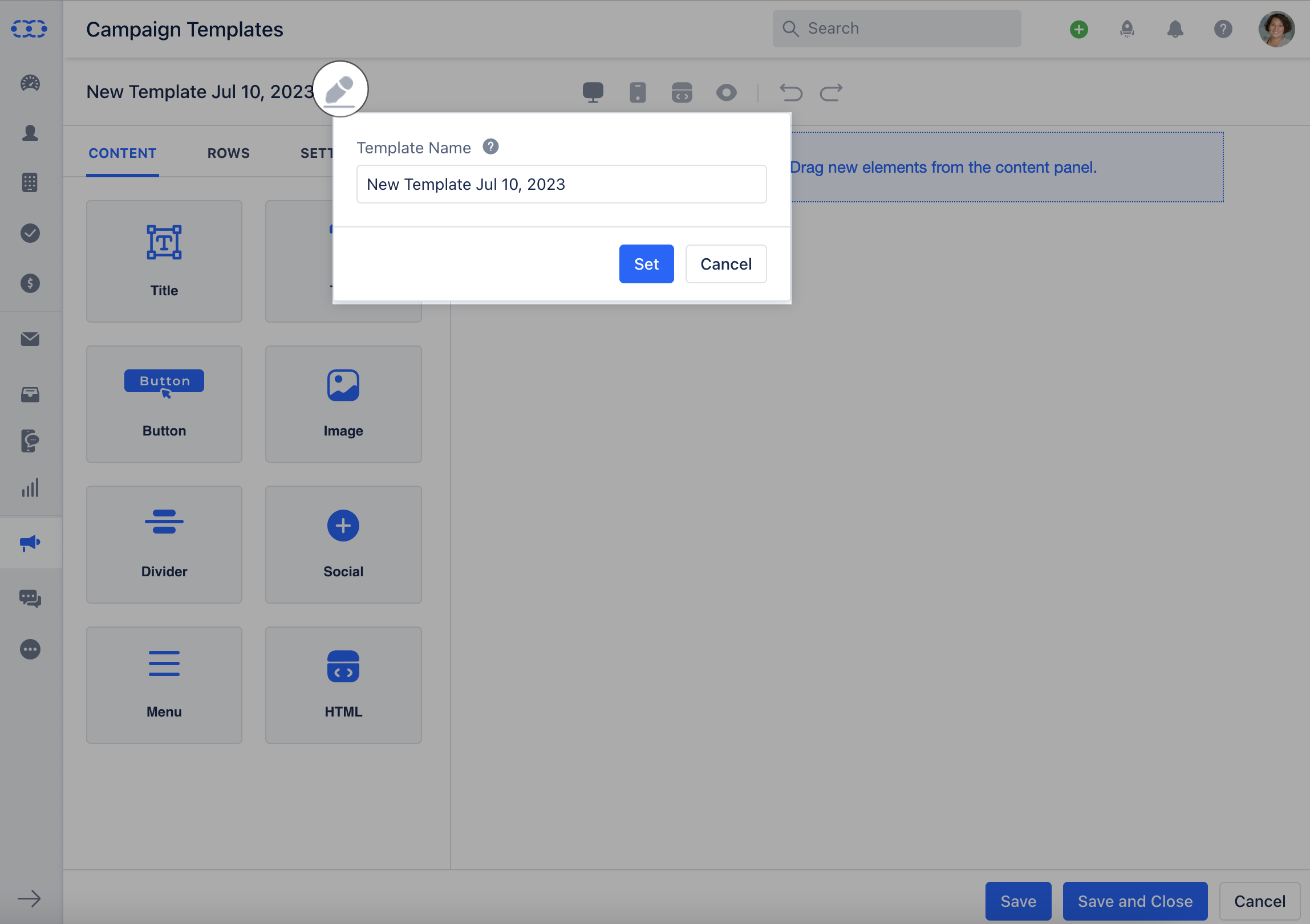1310x924 pixels.
Task: Click the Set button
Action: click(646, 264)
